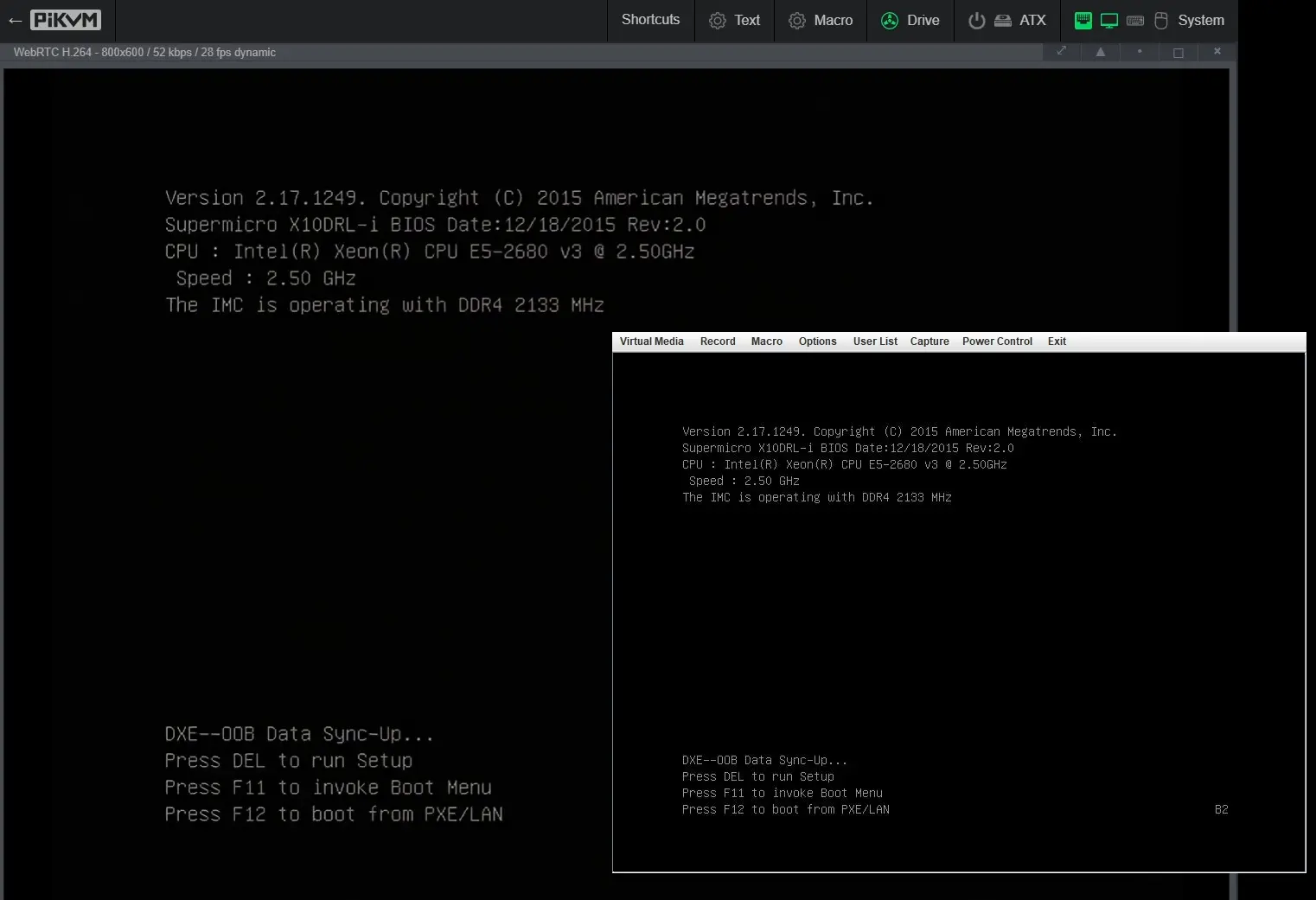Screen dimensions: 1316x900
Task: Click the keyboard status icon
Action: click(x=1135, y=21)
